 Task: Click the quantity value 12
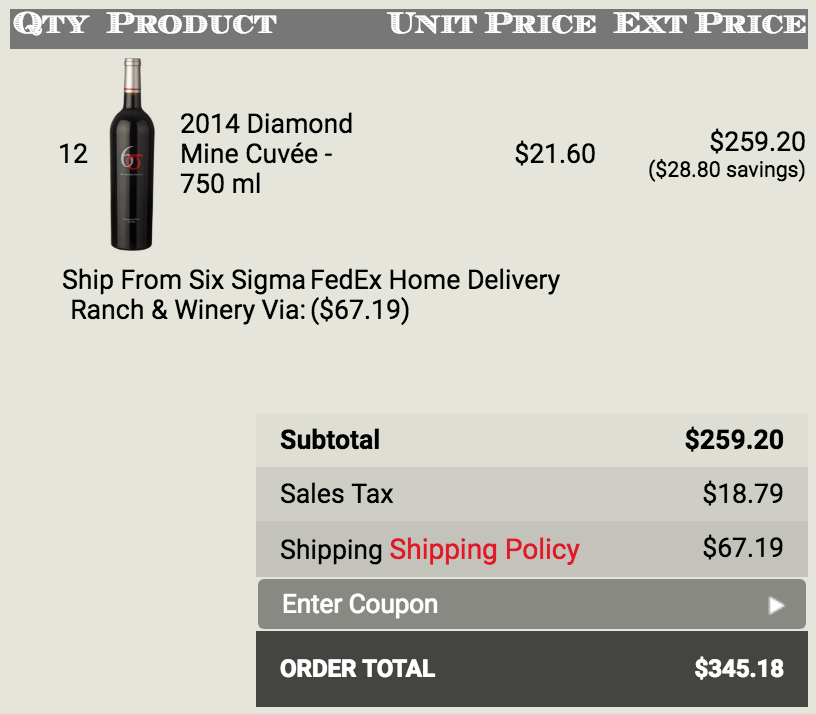coord(73,154)
